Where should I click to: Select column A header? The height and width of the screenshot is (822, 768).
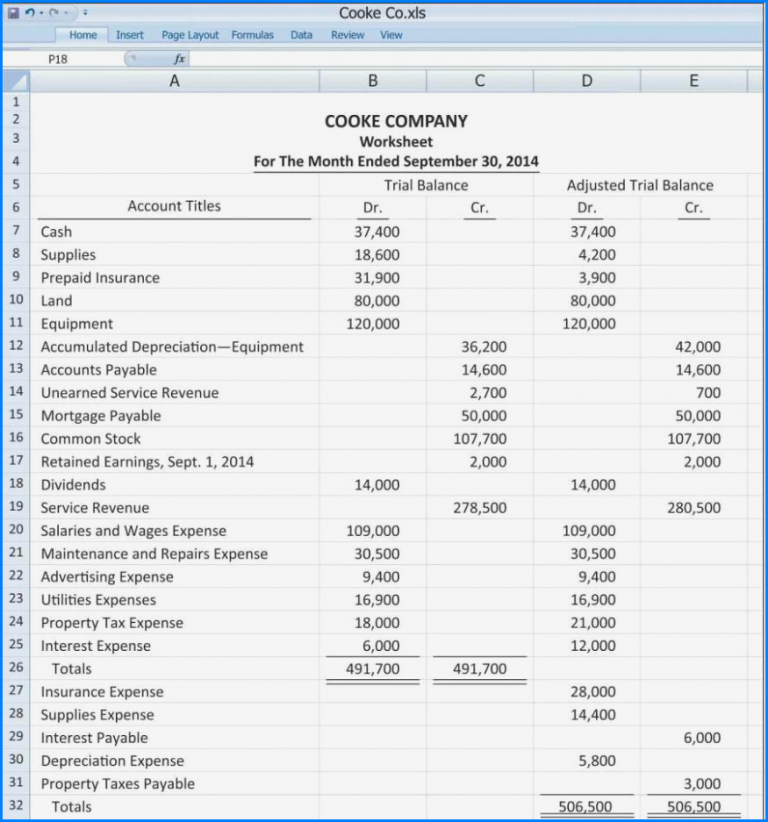tap(175, 81)
